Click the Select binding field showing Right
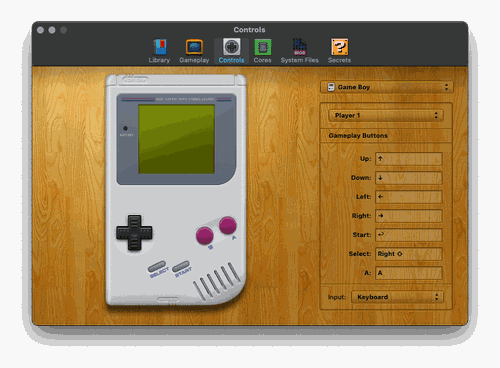 [409, 254]
